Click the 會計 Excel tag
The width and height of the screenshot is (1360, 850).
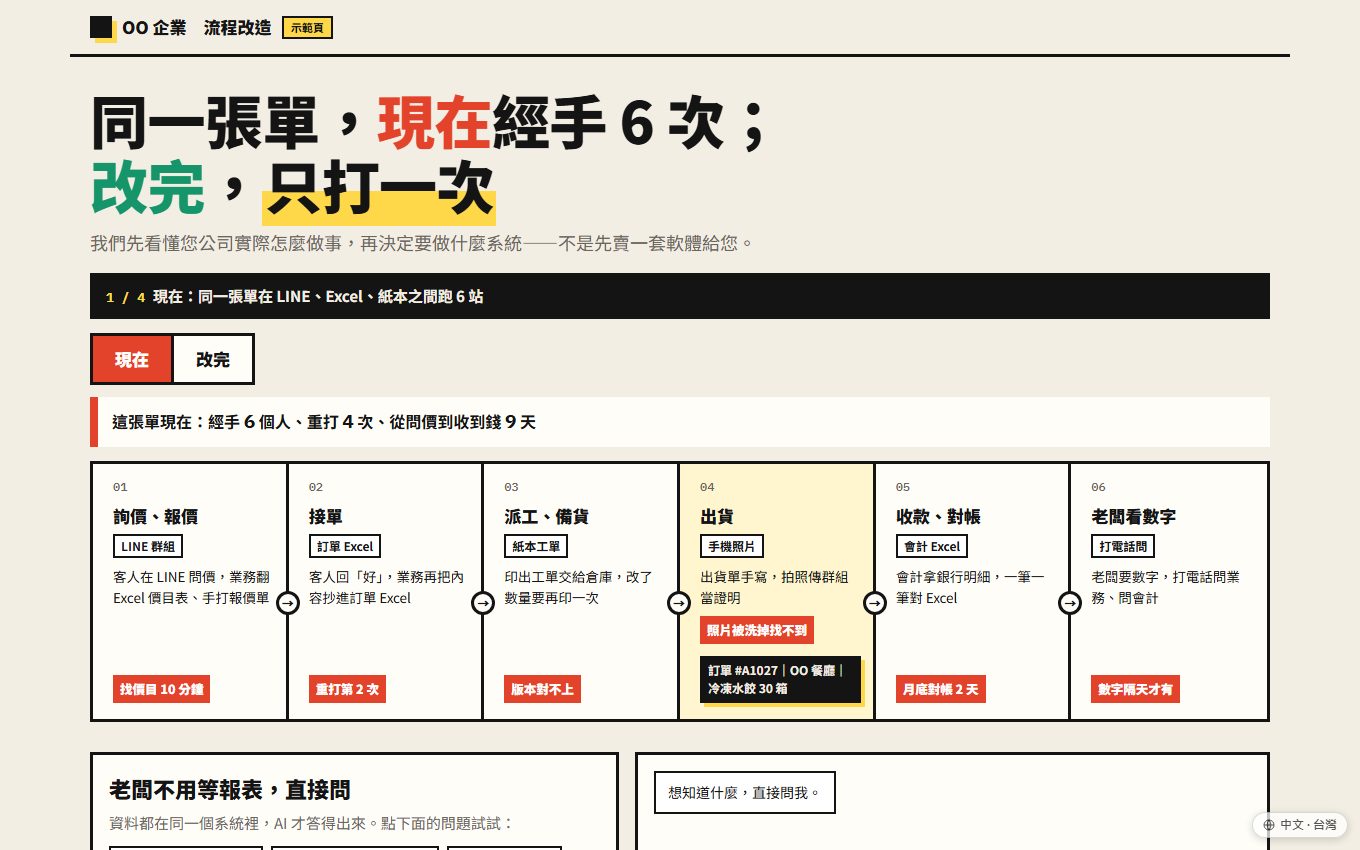click(x=932, y=546)
